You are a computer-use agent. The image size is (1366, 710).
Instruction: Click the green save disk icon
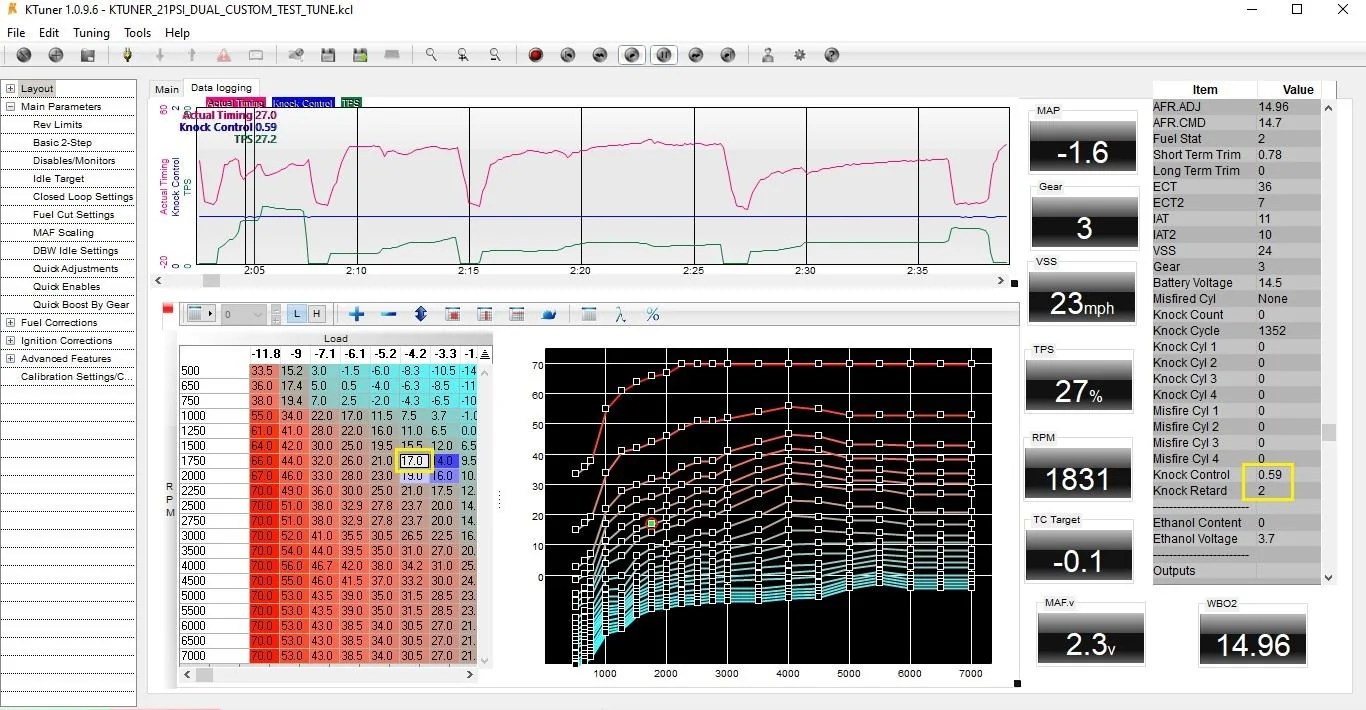coord(360,55)
